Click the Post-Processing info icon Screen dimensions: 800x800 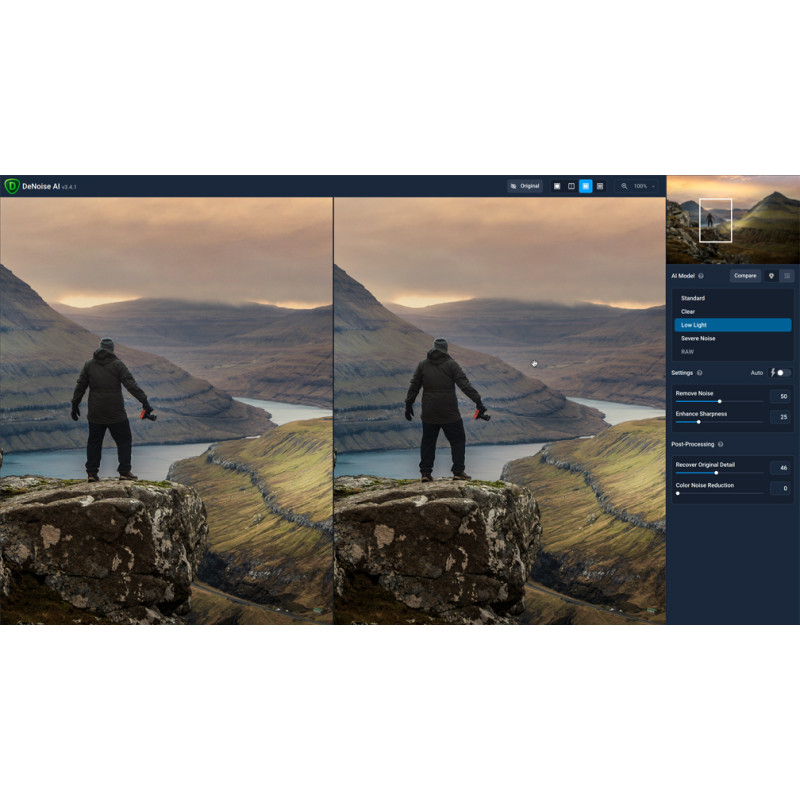[720, 444]
